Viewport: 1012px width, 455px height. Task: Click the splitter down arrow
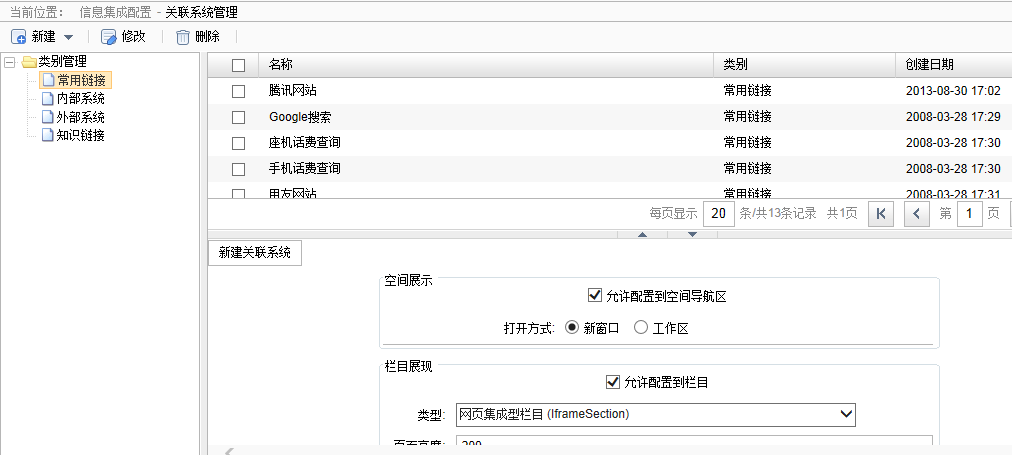693,234
